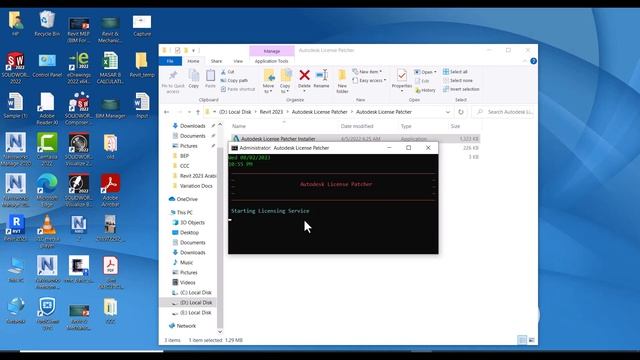This screenshot has height=360, width=640.
Task: Select 3D Objects under This PC
Action: [x=188, y=222]
